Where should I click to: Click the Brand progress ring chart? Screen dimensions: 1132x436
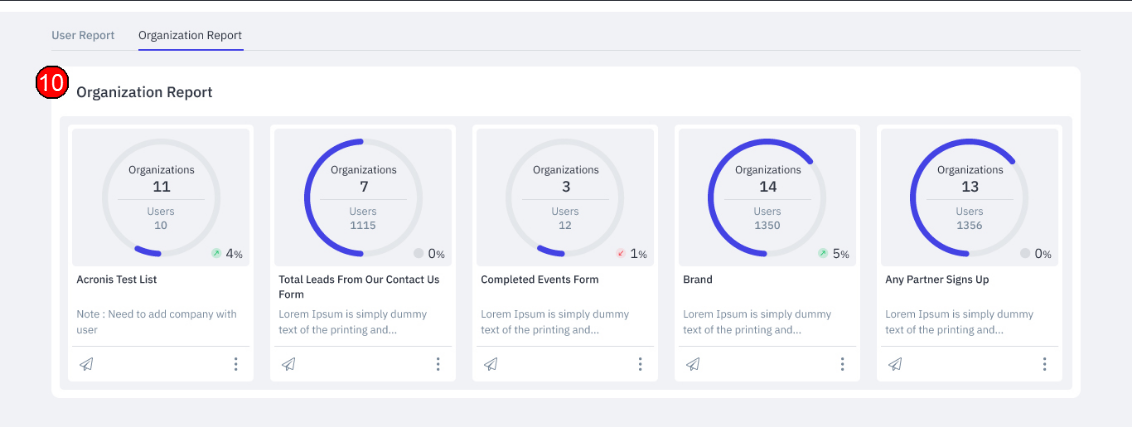(767, 197)
